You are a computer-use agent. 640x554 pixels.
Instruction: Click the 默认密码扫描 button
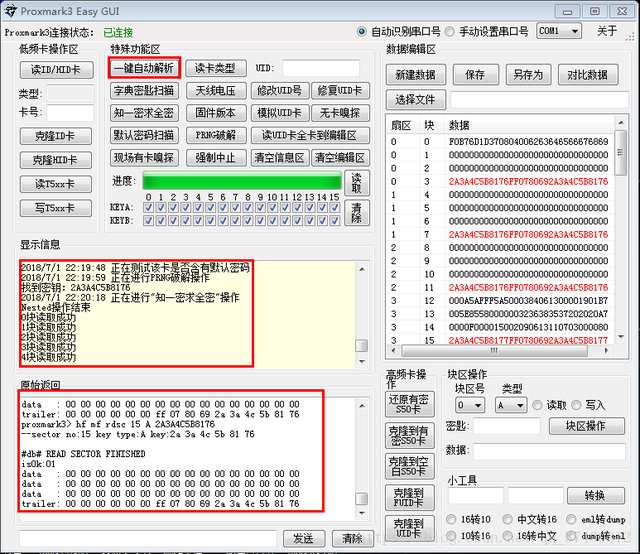tap(144, 135)
